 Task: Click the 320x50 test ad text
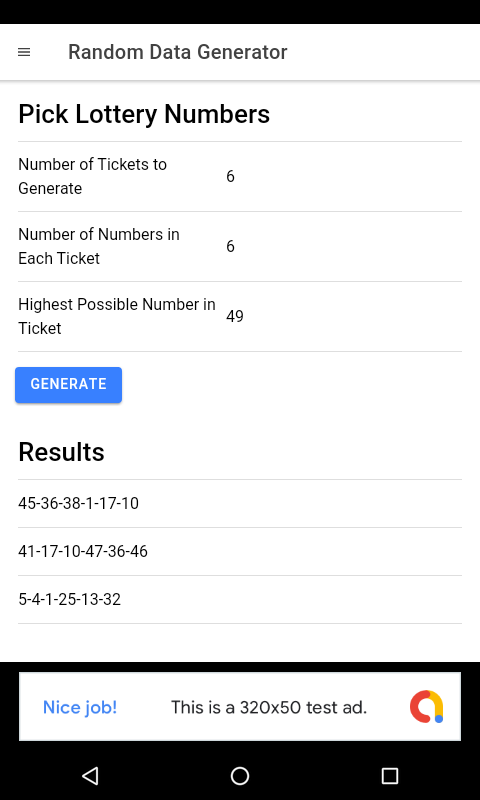(x=269, y=707)
